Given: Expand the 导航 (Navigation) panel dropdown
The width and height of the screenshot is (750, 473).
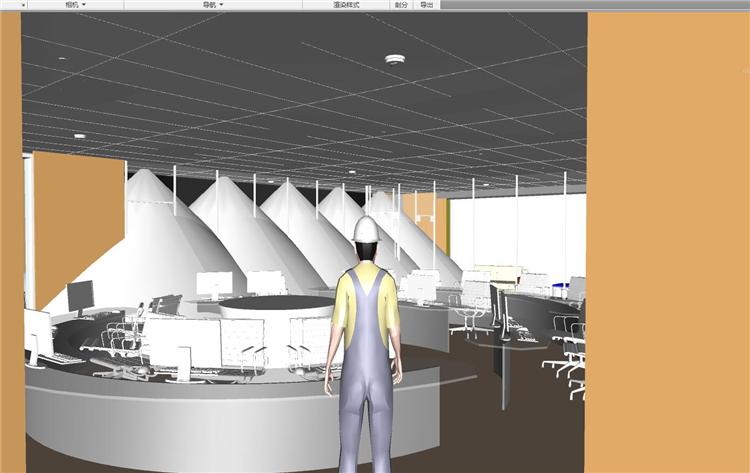Looking at the screenshot, I should click(213, 5).
